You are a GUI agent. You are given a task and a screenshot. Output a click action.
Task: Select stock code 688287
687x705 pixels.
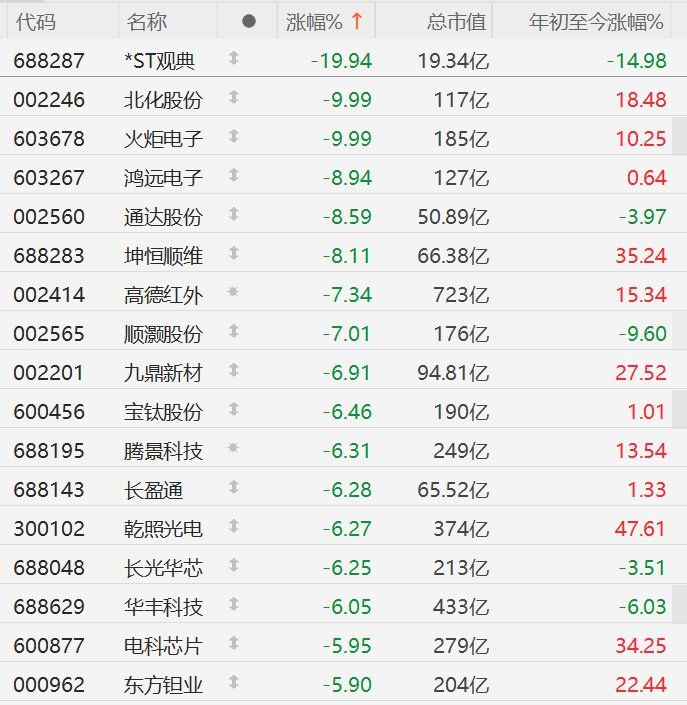(49, 61)
